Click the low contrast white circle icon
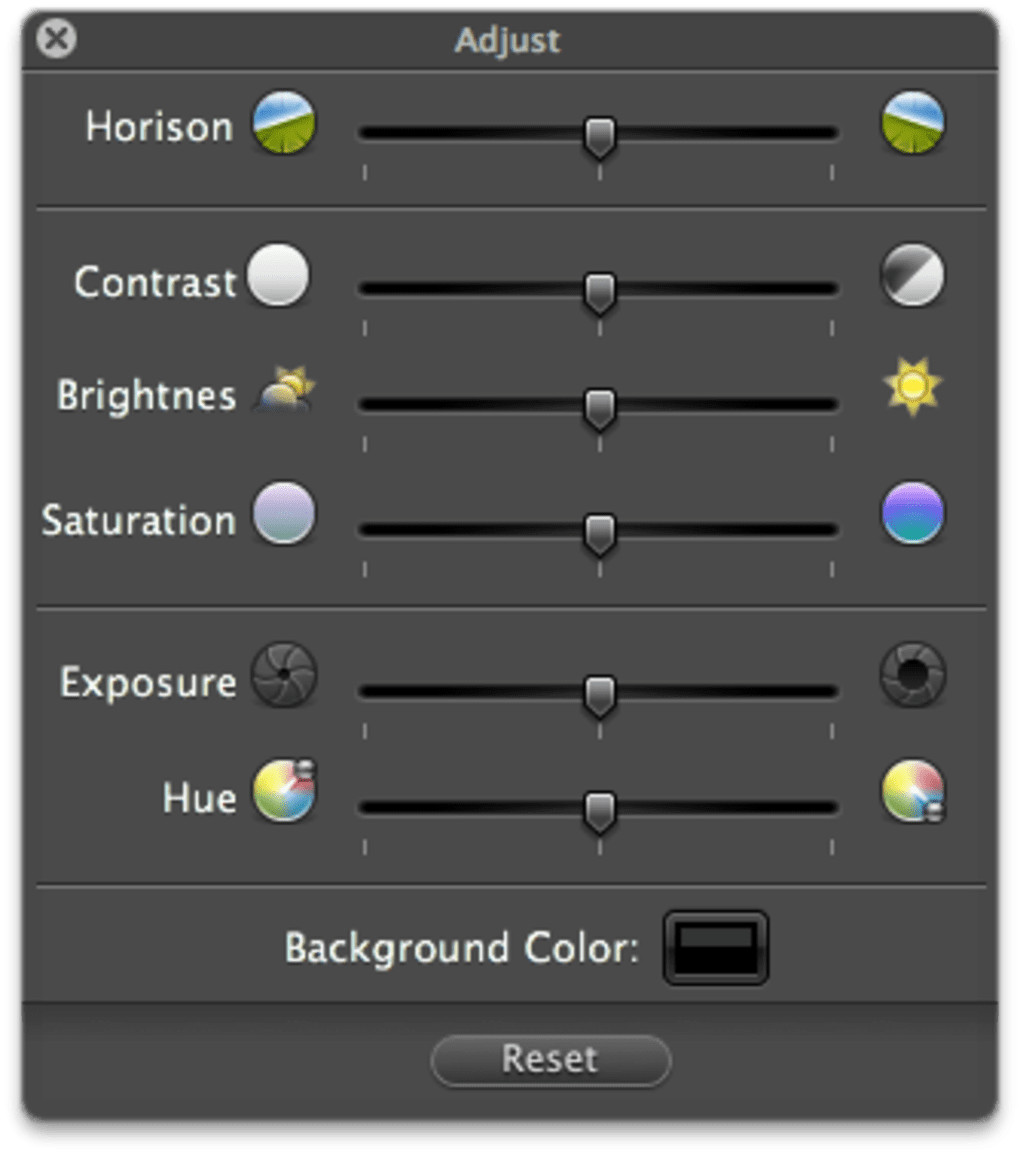 pyautogui.click(x=279, y=276)
